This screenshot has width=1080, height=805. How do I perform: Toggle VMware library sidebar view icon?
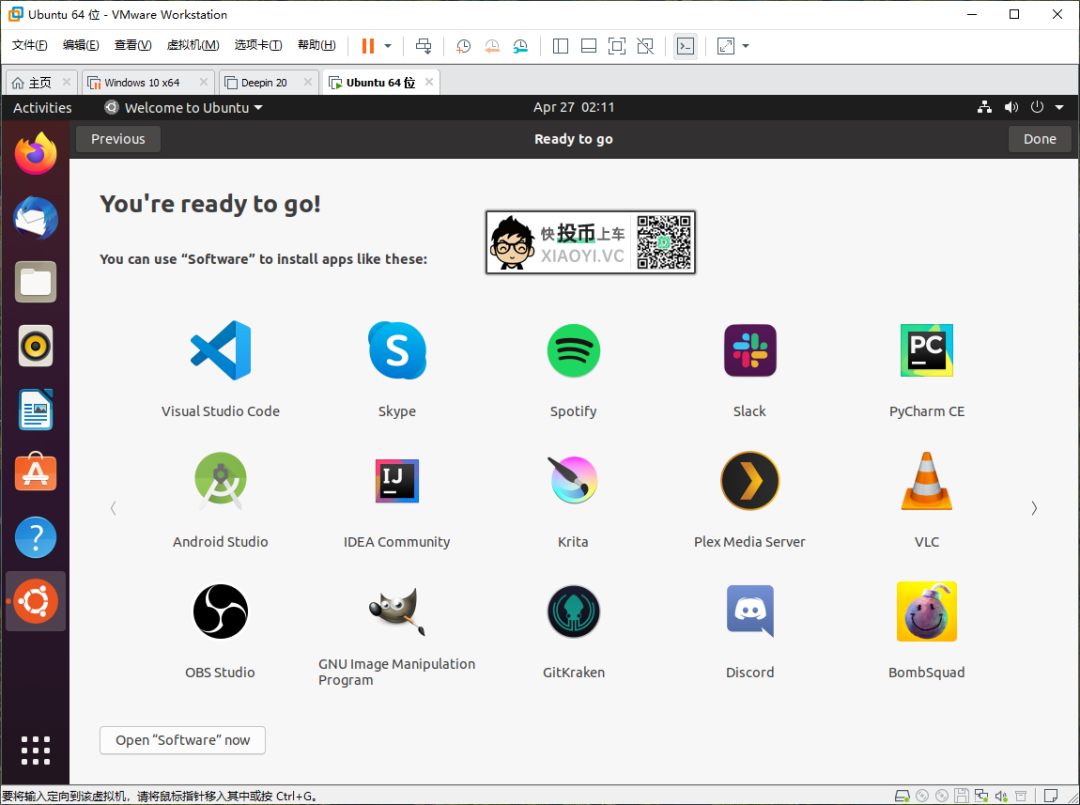click(561, 46)
